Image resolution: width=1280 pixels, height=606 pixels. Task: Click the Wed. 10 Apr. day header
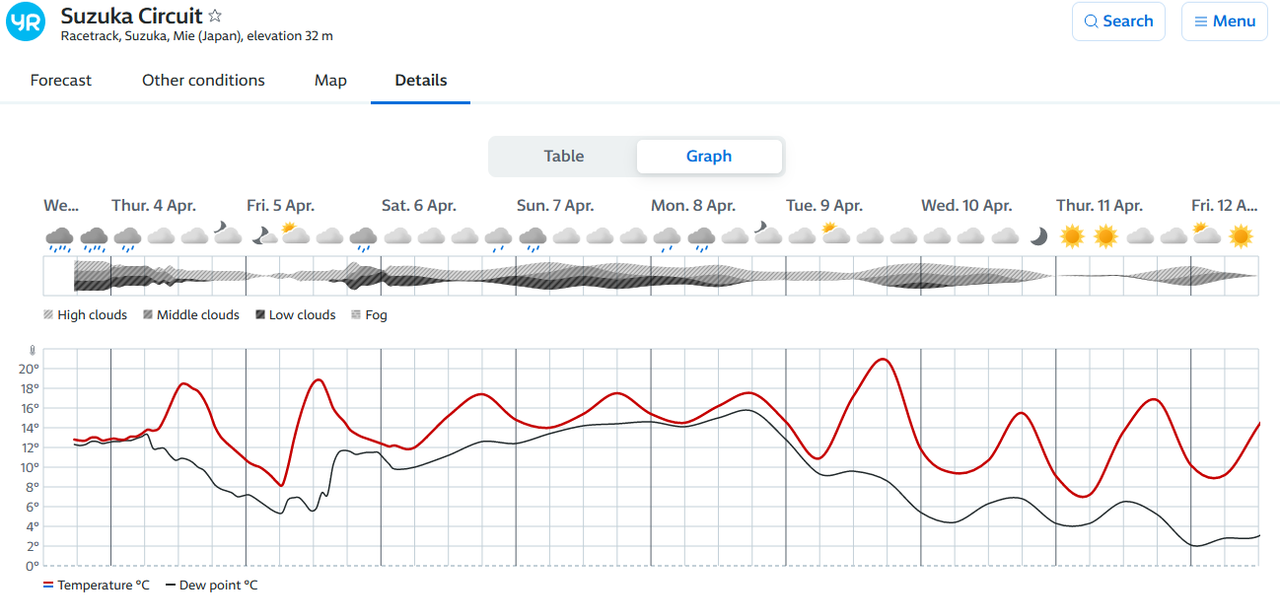967,205
